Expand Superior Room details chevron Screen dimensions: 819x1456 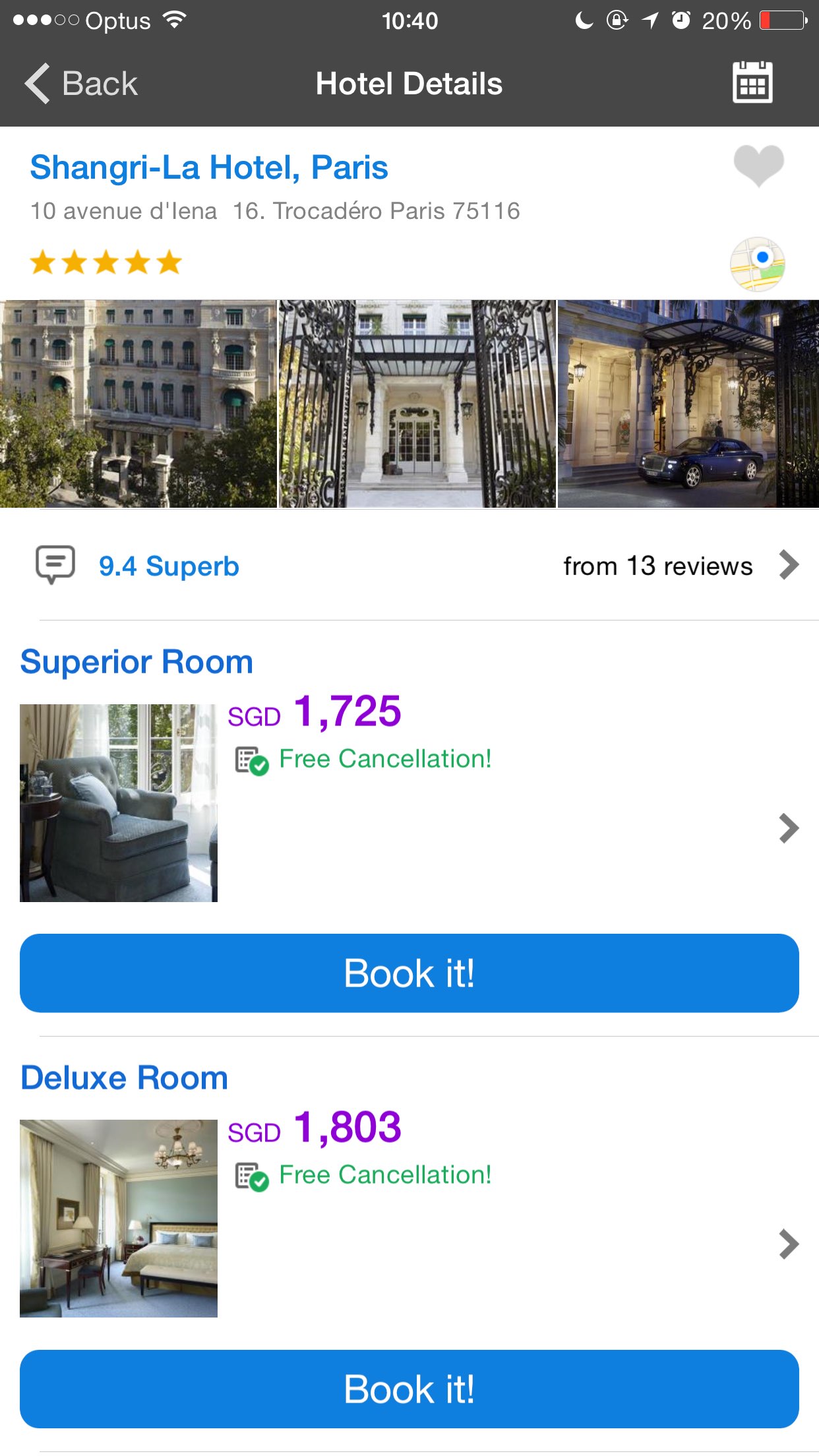(789, 828)
